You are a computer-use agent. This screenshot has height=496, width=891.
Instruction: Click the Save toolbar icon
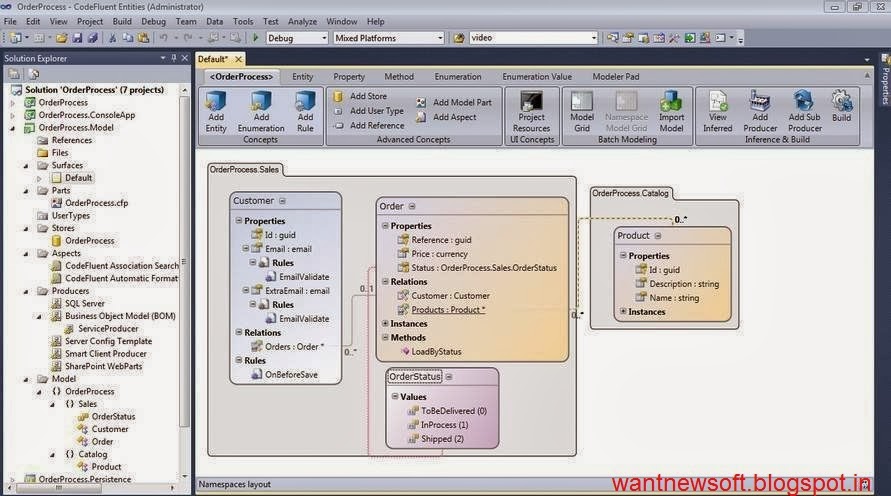[x=77, y=38]
